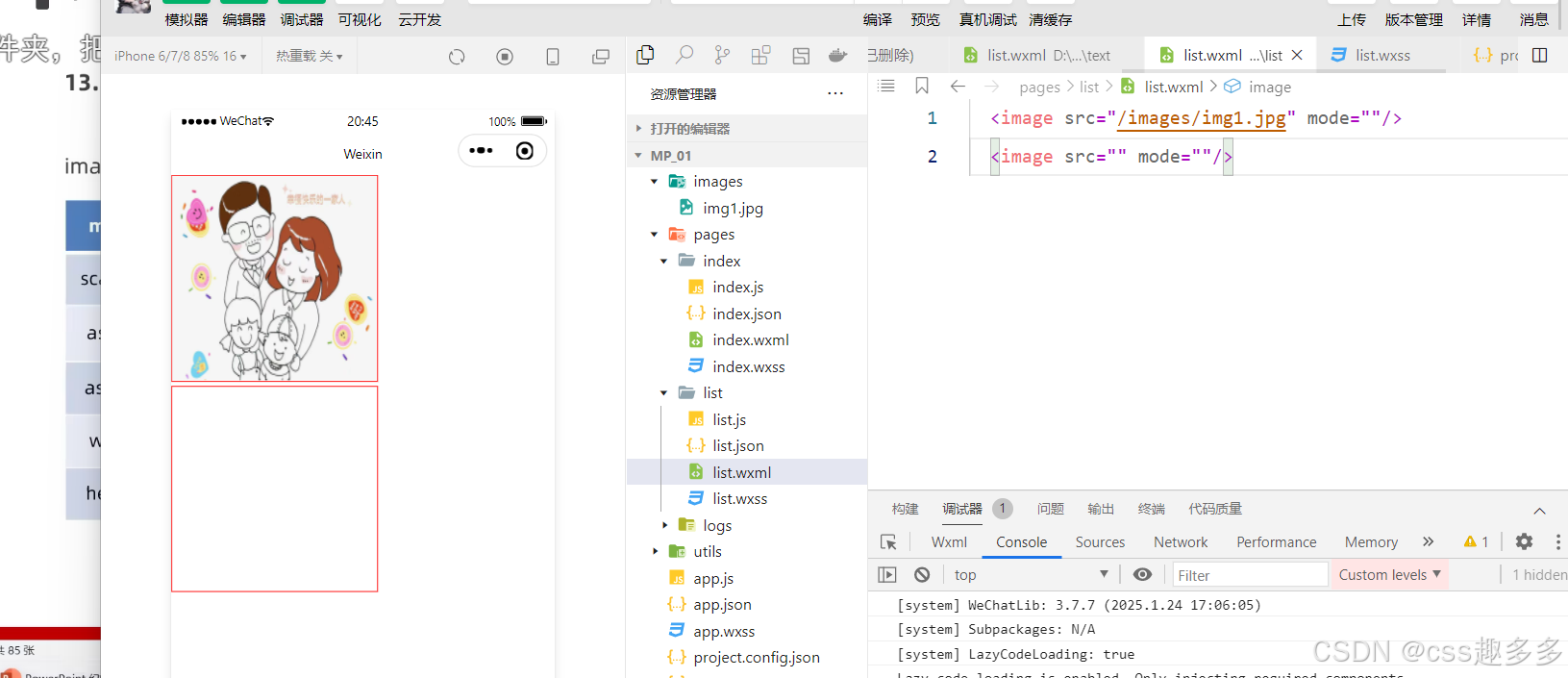Go forward with the right arrow icon
Viewport: 1568px width, 678px height.
[x=991, y=87]
